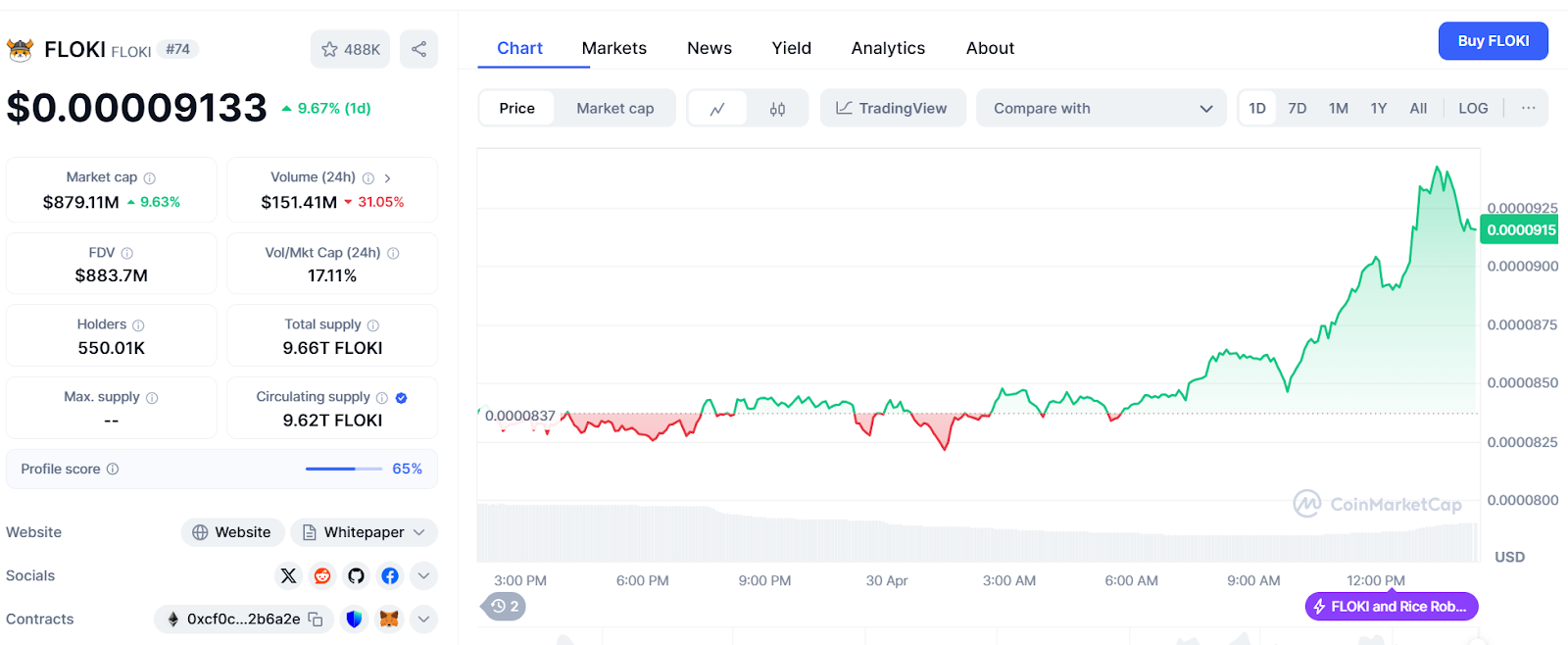This screenshot has width=1568, height=645.
Task: Open the FLOKI coin logo
Action: [x=20, y=49]
